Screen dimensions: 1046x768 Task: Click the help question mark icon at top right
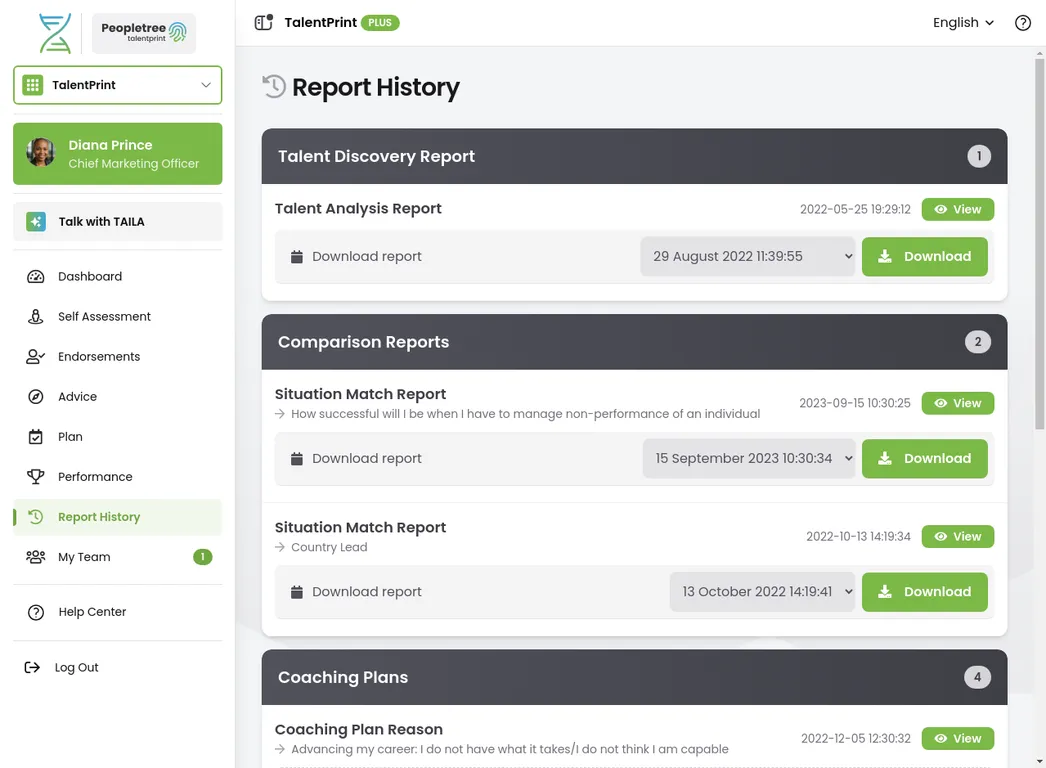(x=1023, y=23)
